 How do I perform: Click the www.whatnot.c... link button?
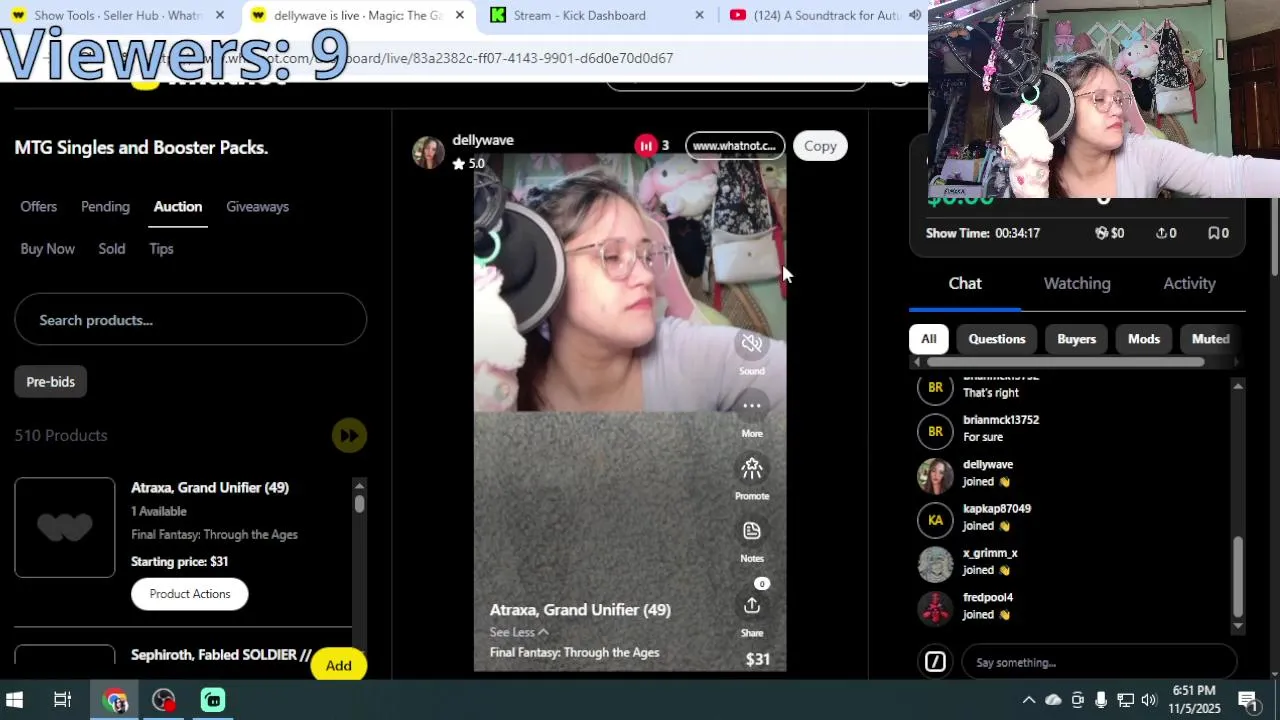[x=735, y=146]
